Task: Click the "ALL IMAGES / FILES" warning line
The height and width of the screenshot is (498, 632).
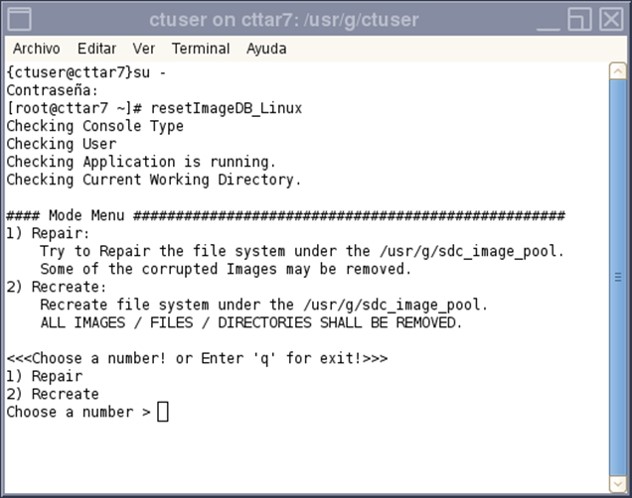Action: coord(251,323)
